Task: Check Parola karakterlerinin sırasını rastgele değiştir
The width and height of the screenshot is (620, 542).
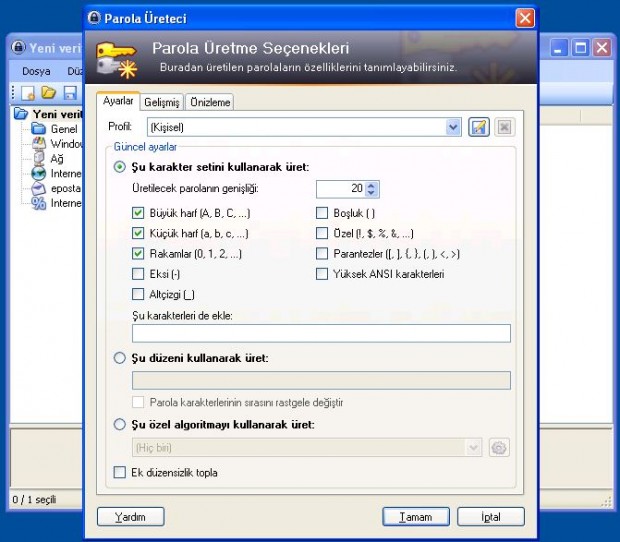Action: pos(138,402)
